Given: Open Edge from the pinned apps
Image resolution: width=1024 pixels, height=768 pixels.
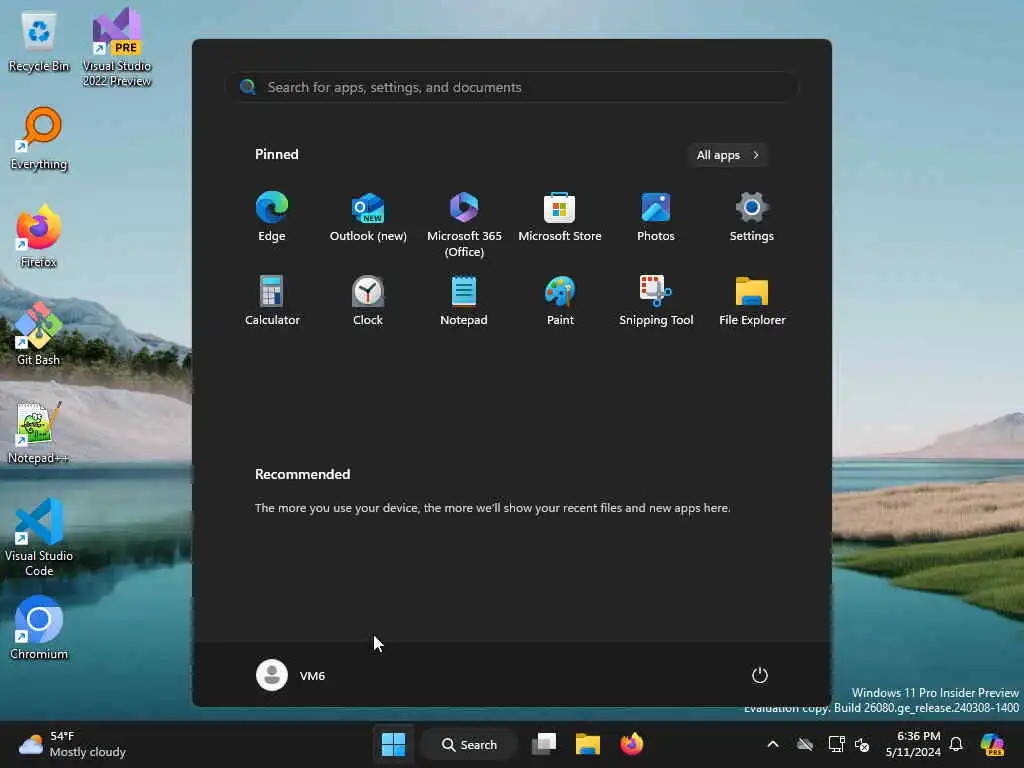Looking at the screenshot, I should (272, 217).
